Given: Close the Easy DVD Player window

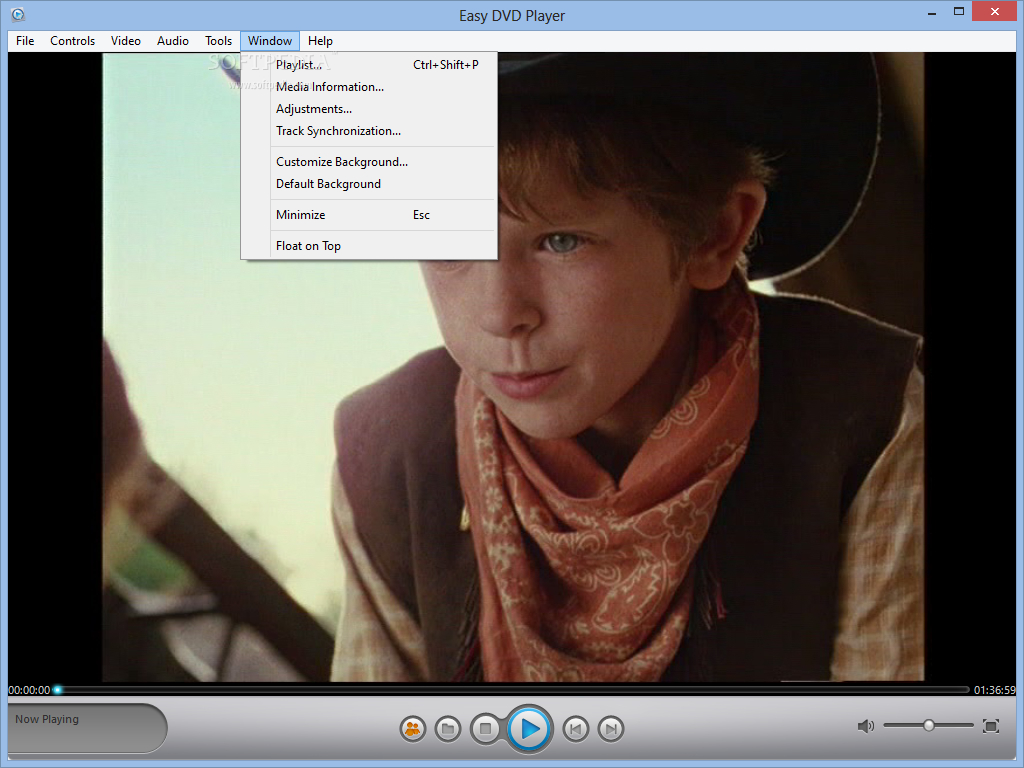Looking at the screenshot, I should coord(995,12).
